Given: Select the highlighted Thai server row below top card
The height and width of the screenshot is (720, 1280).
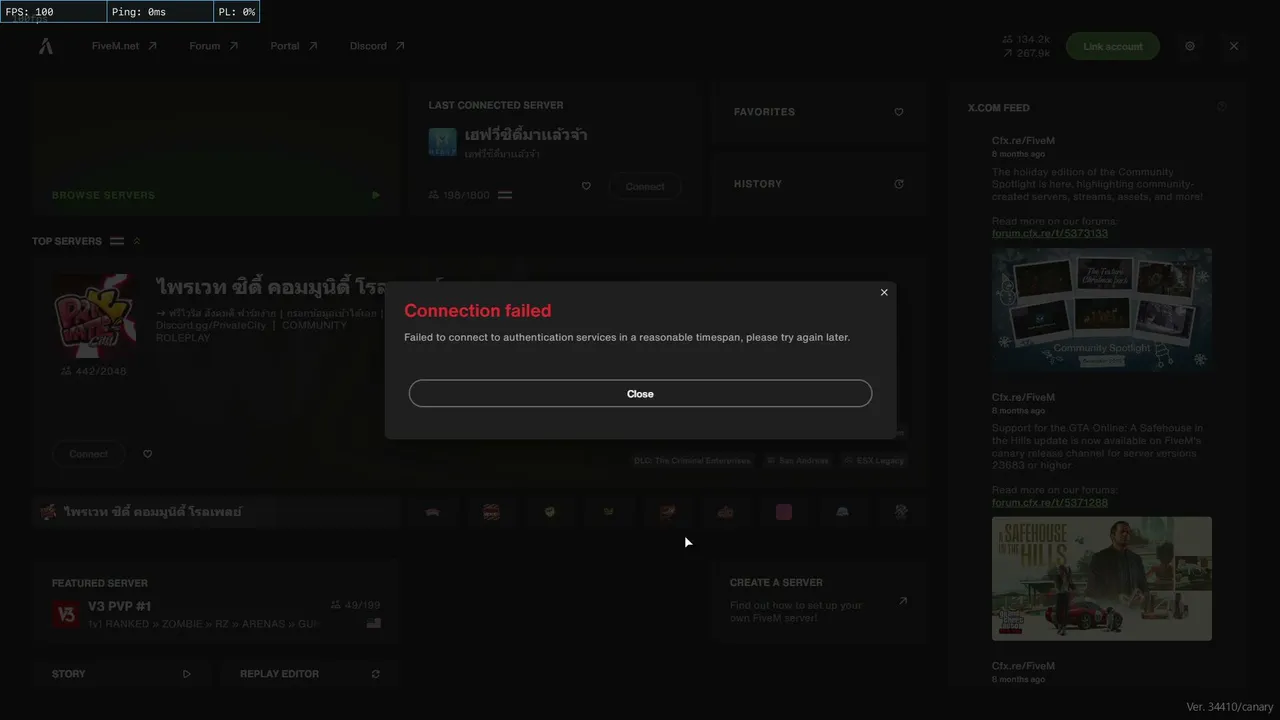Looking at the screenshot, I should click(x=216, y=512).
